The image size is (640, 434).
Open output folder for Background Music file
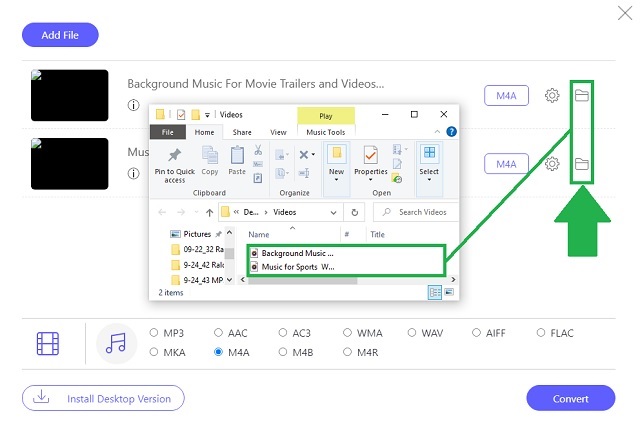coord(582,96)
